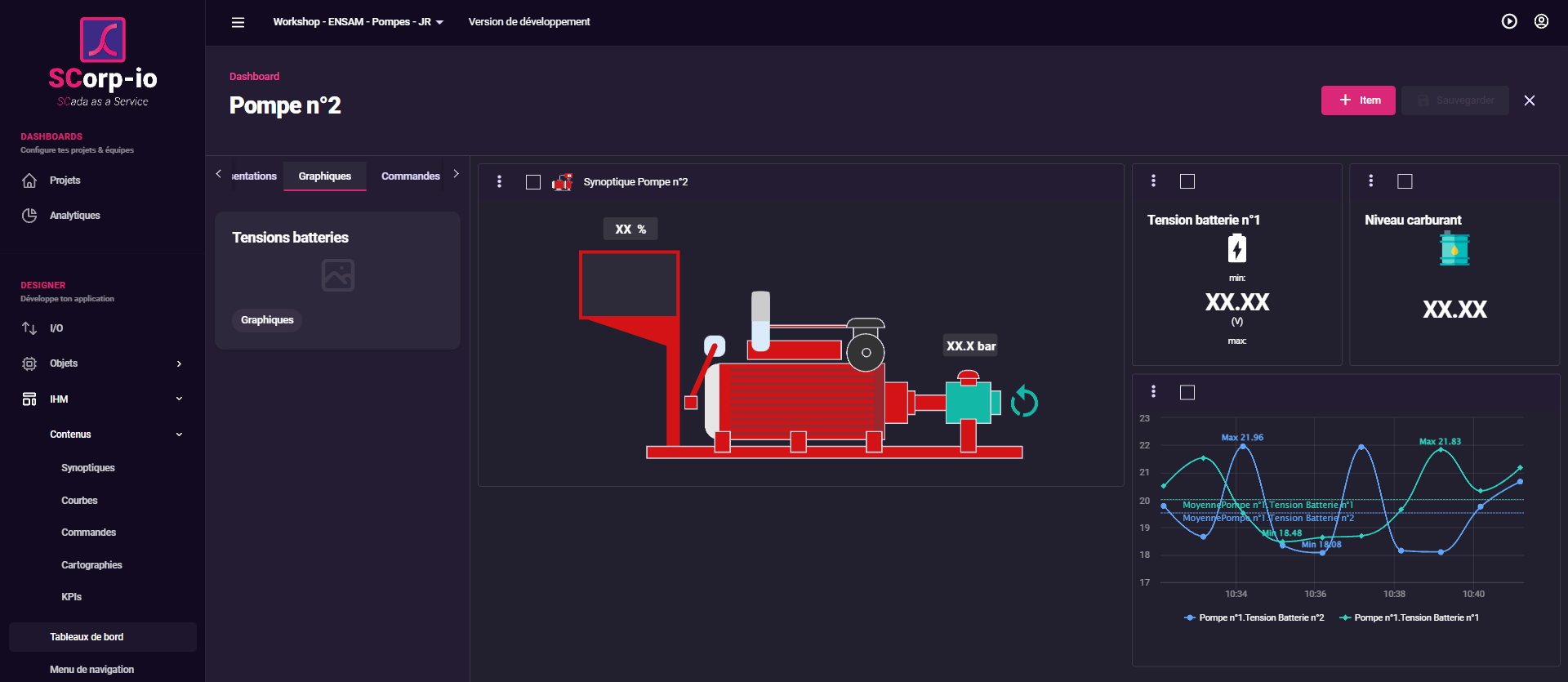Screen dimensions: 1568x682
Task: Click the hamburger menu icon
Action: (x=238, y=22)
